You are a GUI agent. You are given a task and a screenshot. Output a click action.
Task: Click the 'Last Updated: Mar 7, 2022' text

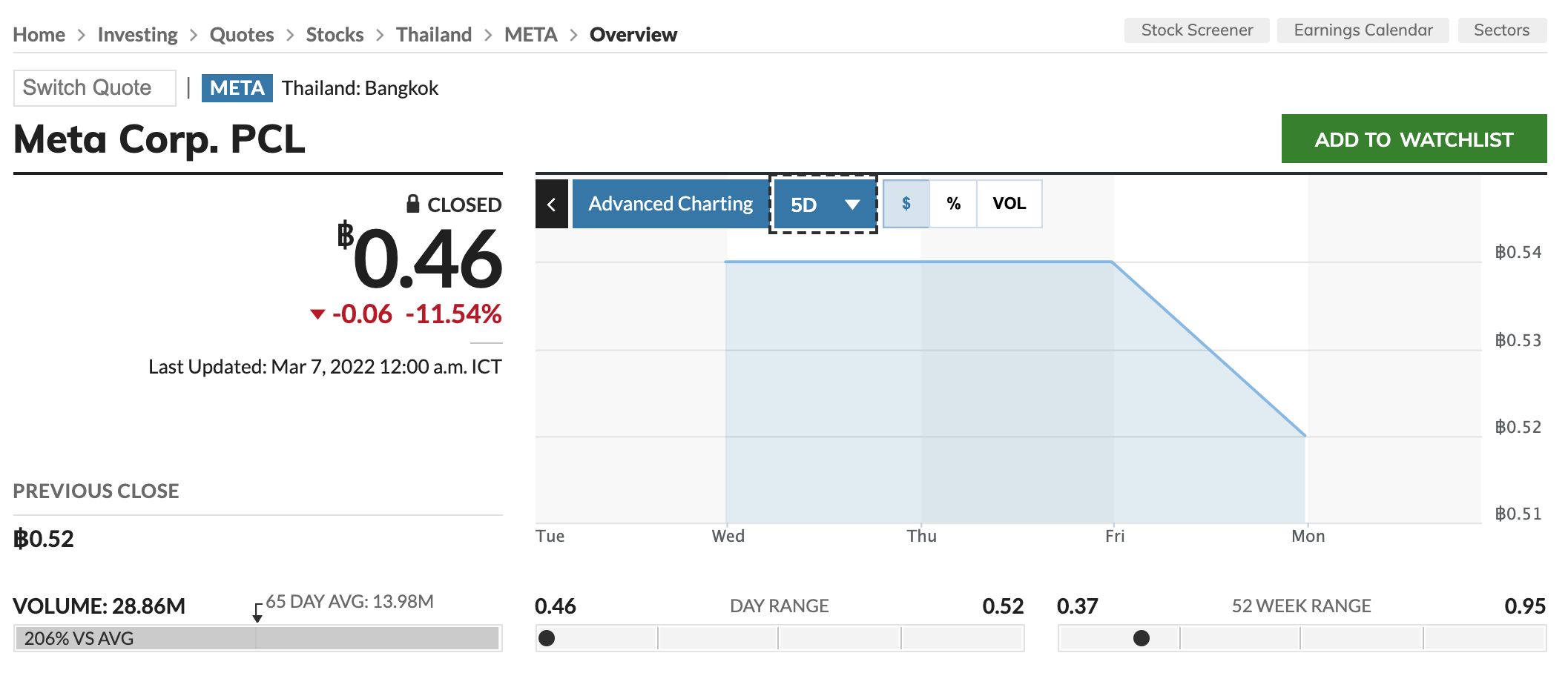click(325, 367)
